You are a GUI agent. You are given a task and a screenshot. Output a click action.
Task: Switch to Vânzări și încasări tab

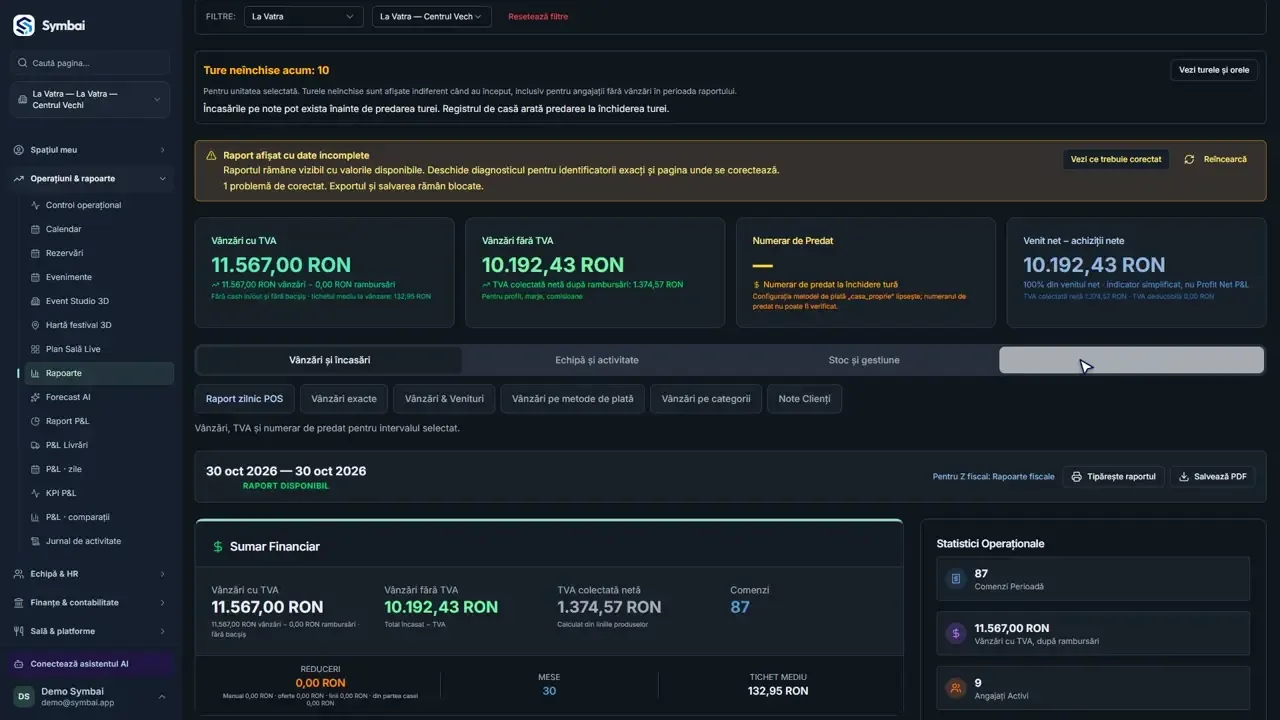click(330, 360)
